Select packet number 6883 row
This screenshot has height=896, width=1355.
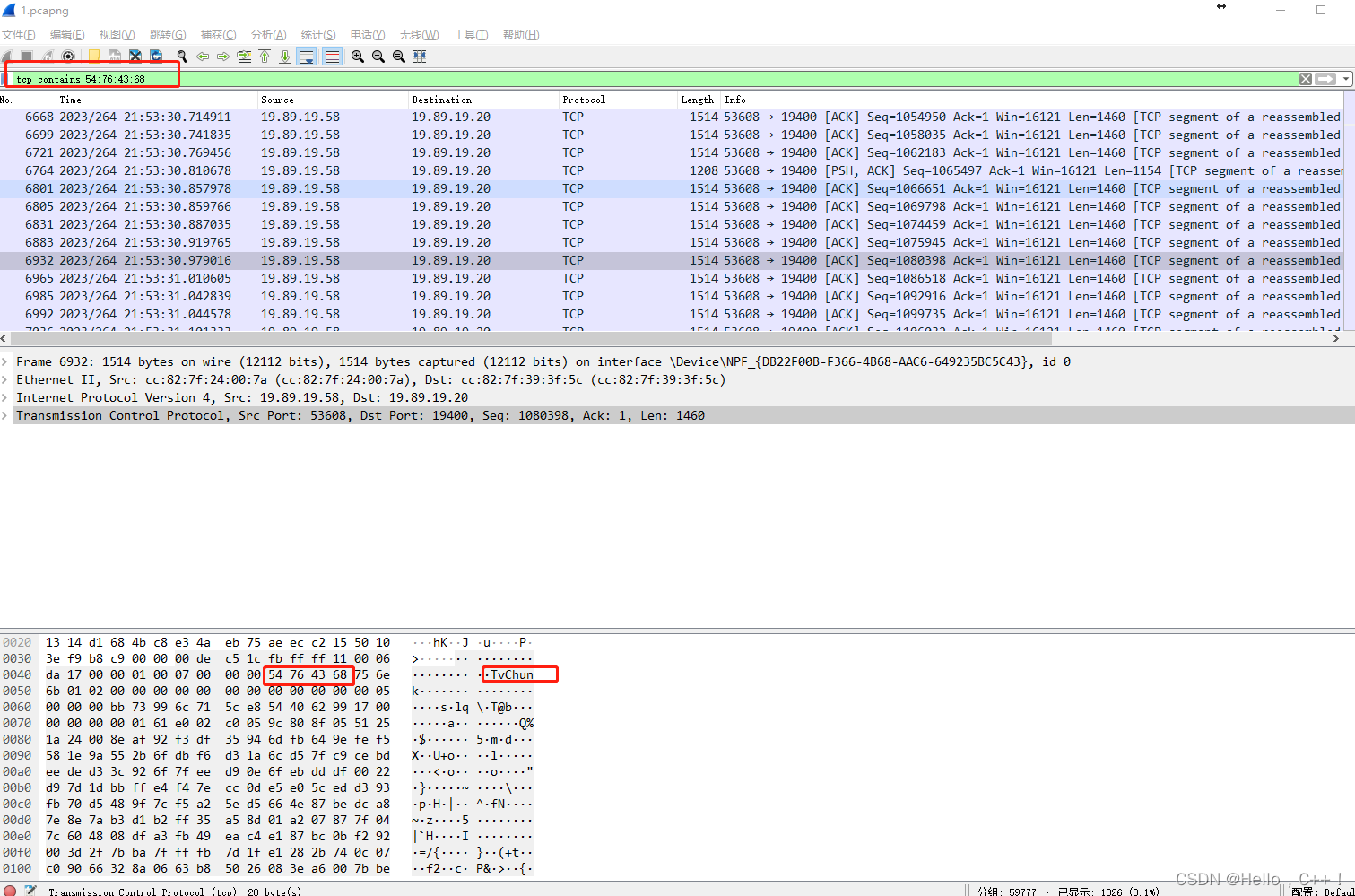671,242
